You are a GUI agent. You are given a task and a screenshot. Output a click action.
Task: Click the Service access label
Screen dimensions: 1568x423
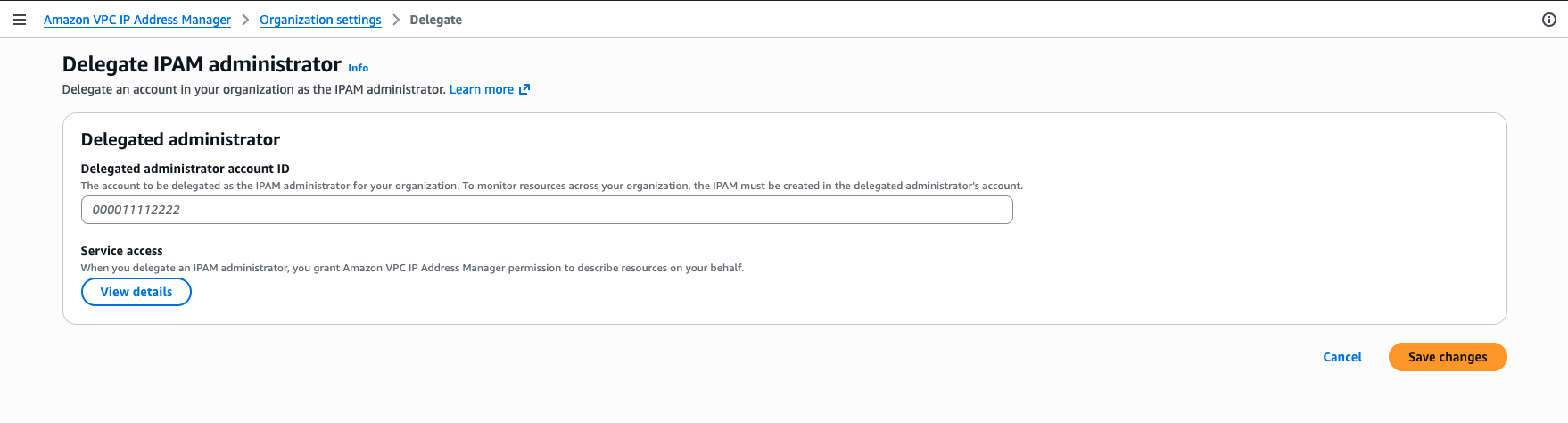(121, 251)
